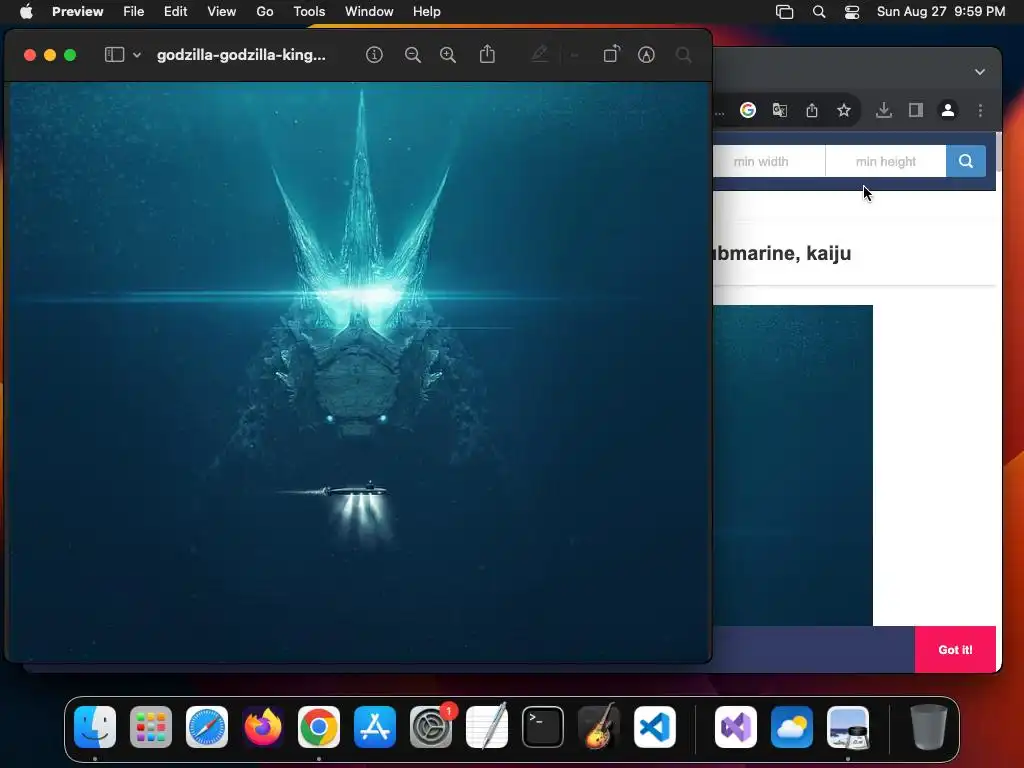1024x768 pixels.
Task: Open the Tools menu
Action: [309, 12]
